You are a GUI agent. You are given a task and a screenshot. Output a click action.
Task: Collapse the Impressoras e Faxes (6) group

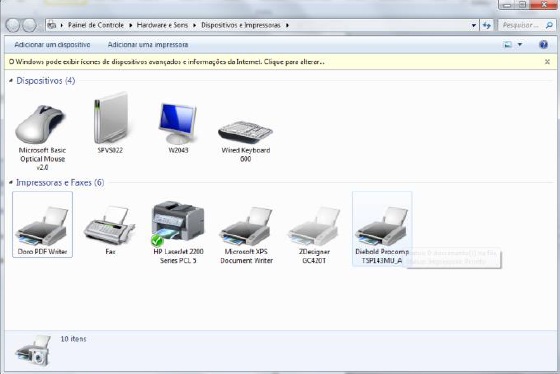pos(11,183)
